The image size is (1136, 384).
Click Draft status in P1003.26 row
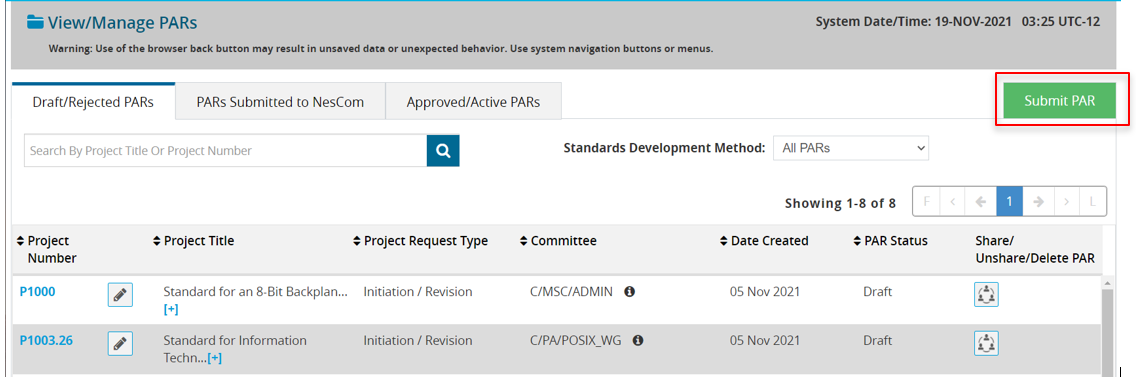coord(877,341)
